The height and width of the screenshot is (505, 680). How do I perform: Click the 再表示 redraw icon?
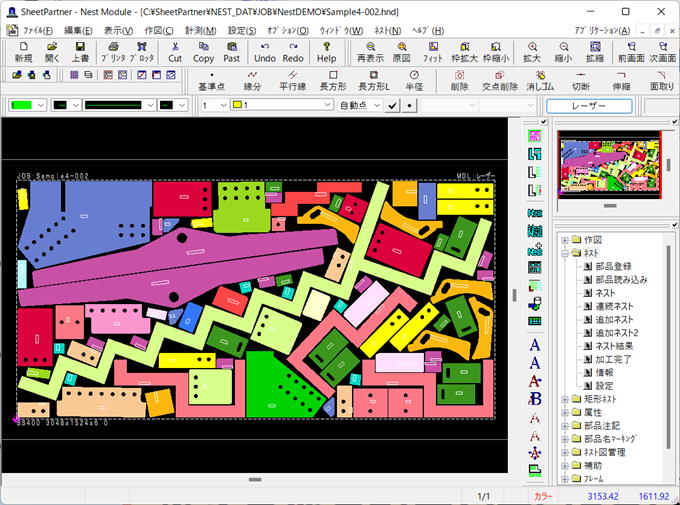[x=370, y=52]
